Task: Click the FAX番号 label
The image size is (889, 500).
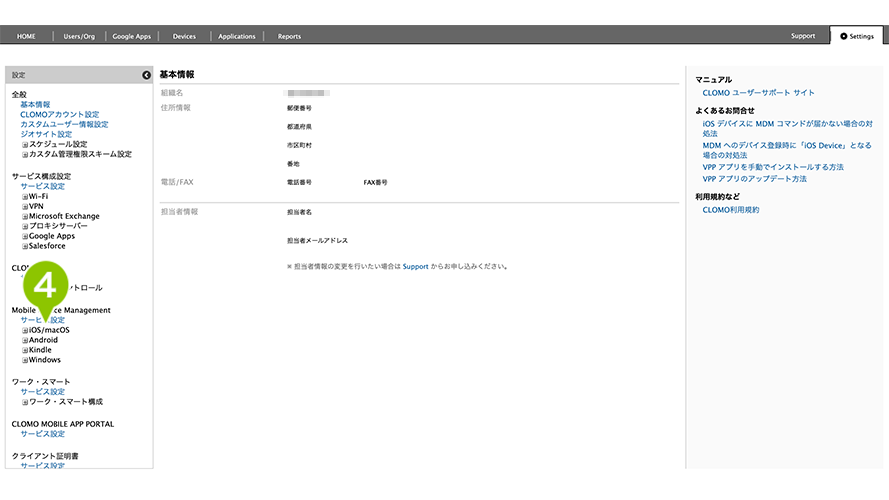Action: click(x=375, y=183)
